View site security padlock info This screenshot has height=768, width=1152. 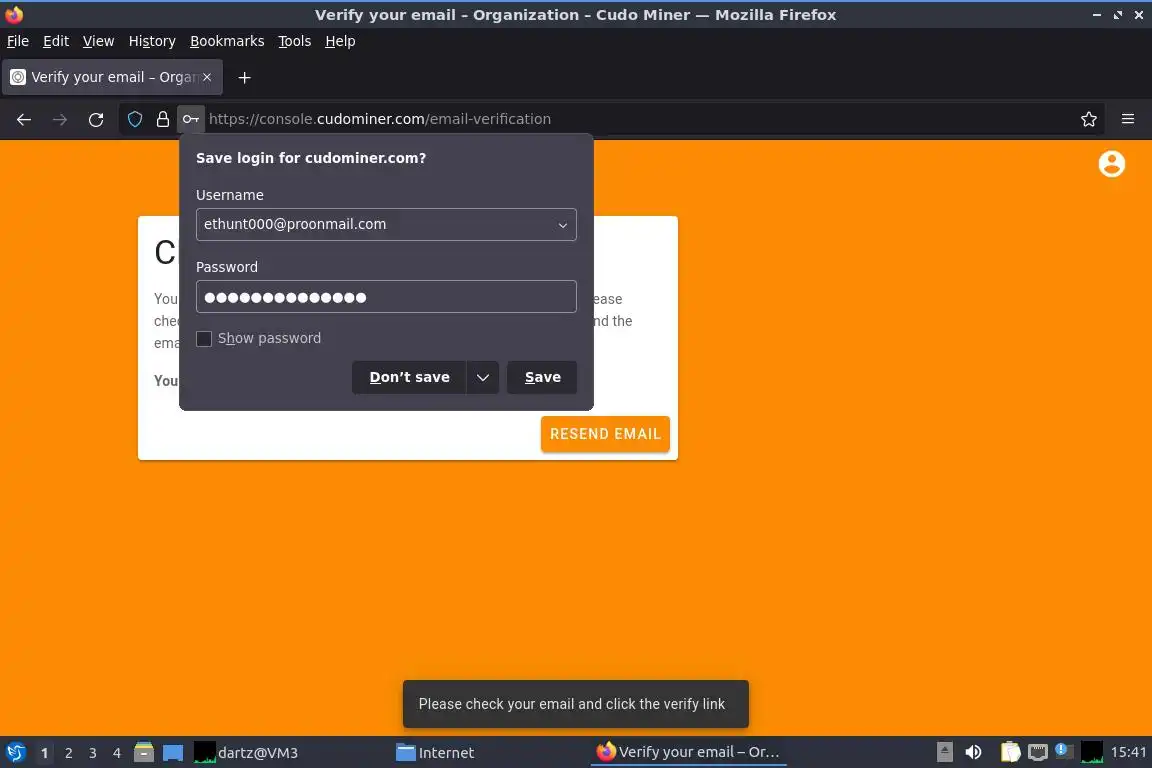162,119
